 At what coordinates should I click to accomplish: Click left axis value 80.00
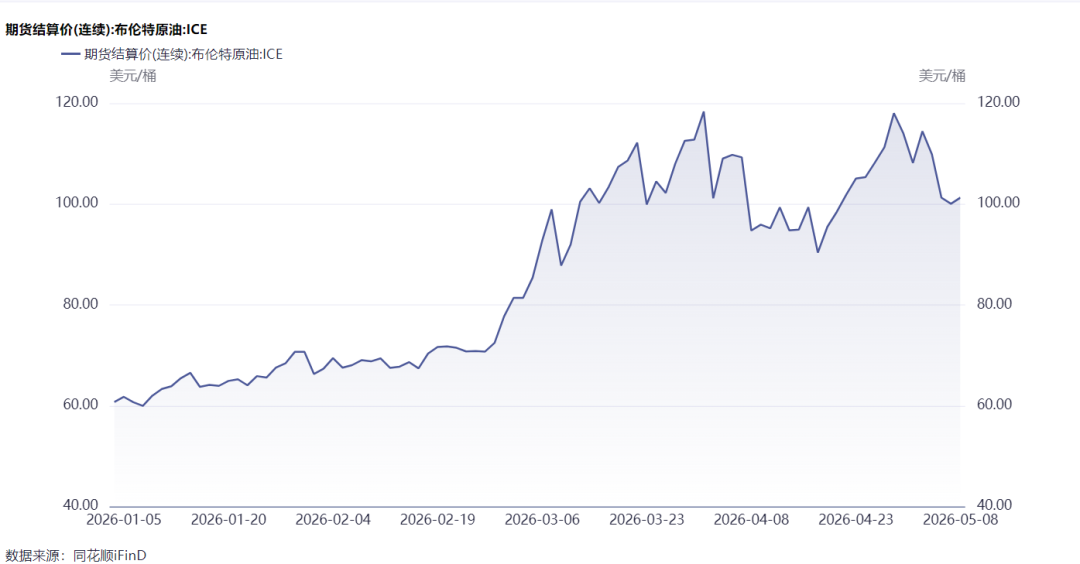(x=81, y=304)
